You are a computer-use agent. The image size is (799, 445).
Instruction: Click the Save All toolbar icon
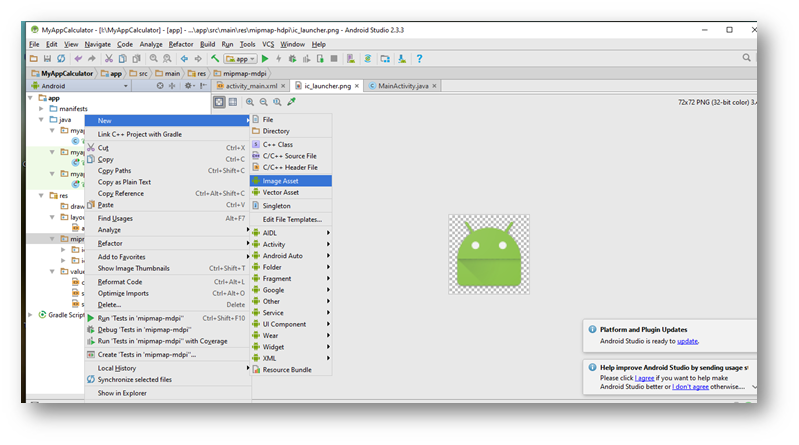(47, 59)
